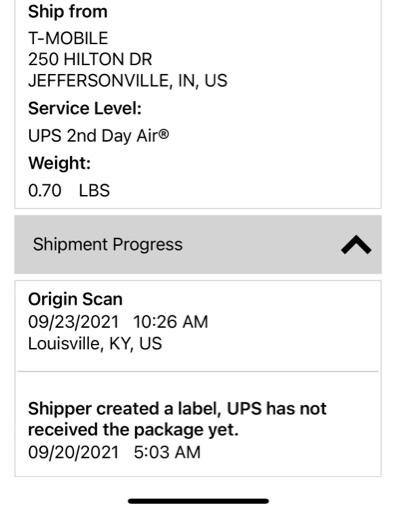Tap the 250 HILTON DR address line

[90, 59]
